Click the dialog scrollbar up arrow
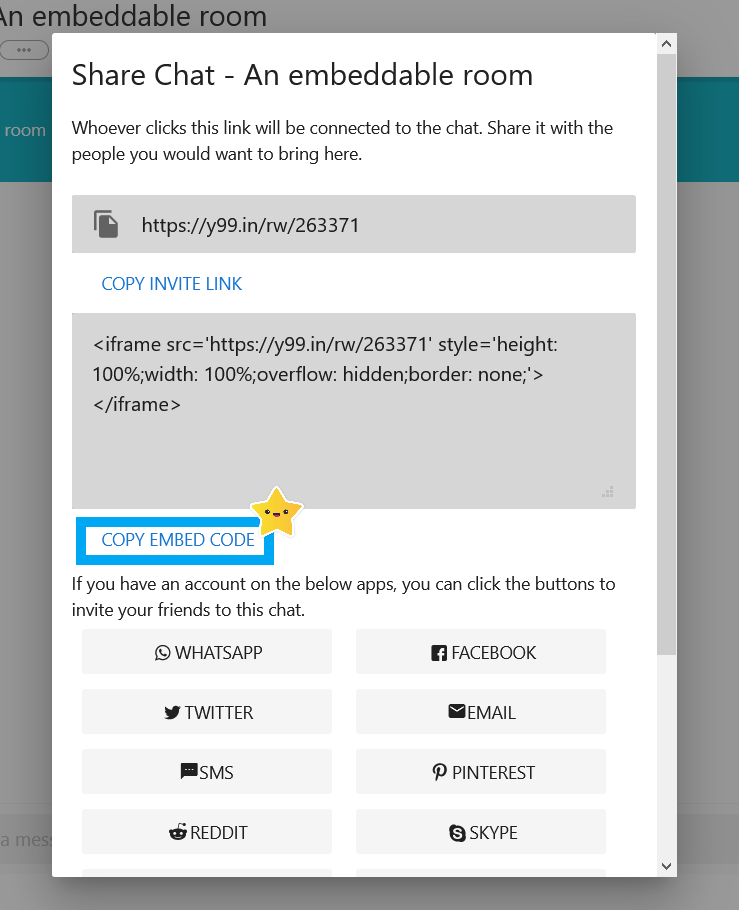The image size is (739, 910). pyautogui.click(x=666, y=44)
